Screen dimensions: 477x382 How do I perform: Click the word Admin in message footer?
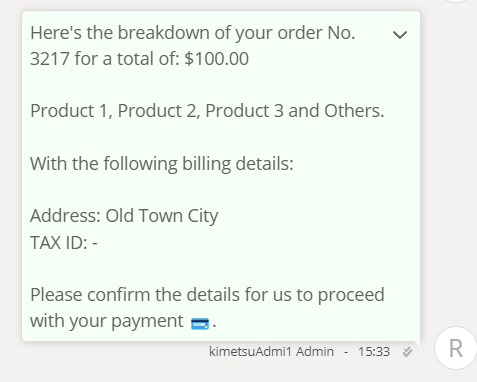(315, 352)
